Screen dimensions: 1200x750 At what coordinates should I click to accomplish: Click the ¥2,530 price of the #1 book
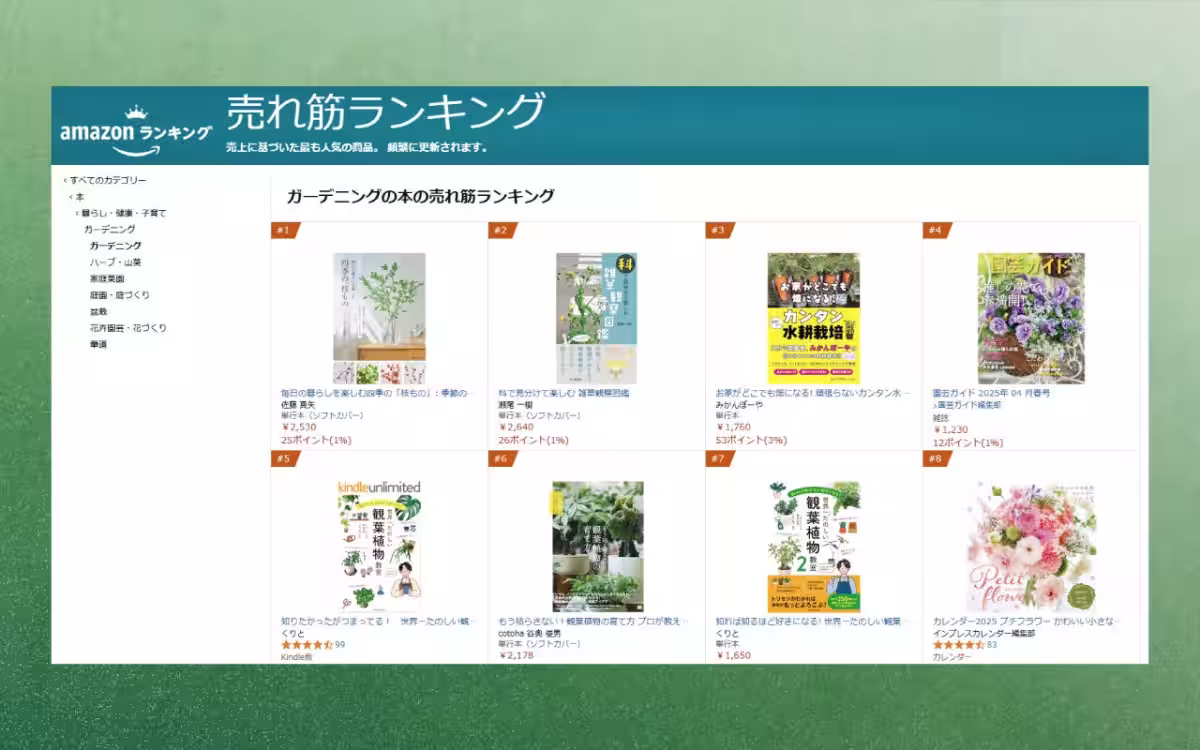pyautogui.click(x=298, y=427)
